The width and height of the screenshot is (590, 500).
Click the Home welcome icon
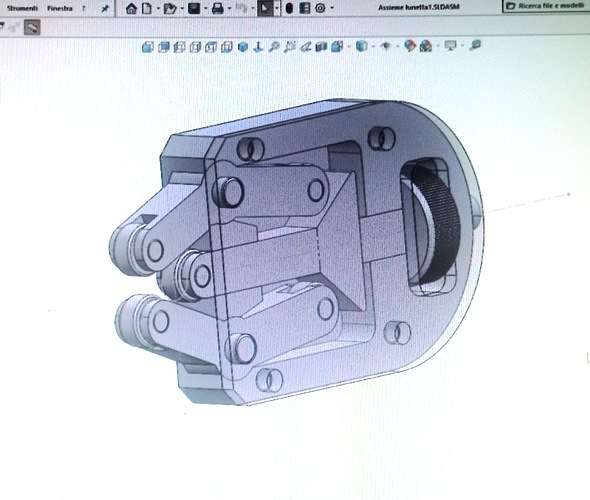click(x=131, y=8)
